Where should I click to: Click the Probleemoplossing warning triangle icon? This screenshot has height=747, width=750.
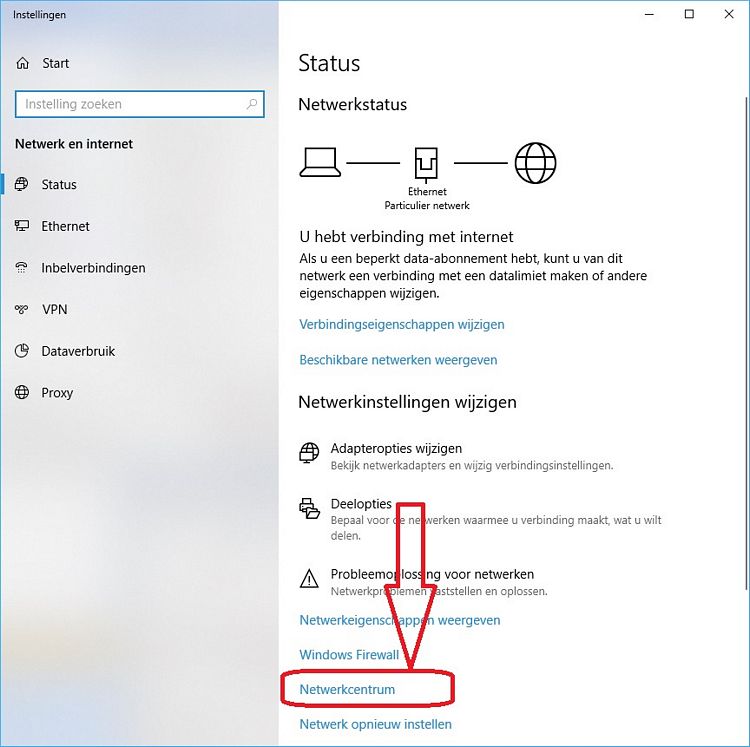[x=309, y=578]
